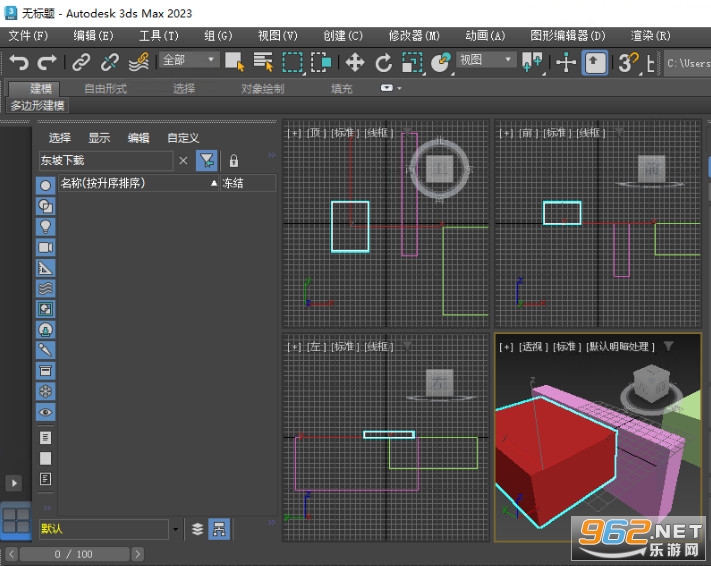Screen dimensions: 711x566
Task: Activate the Select and Scale tool
Action: pyautogui.click(x=412, y=63)
